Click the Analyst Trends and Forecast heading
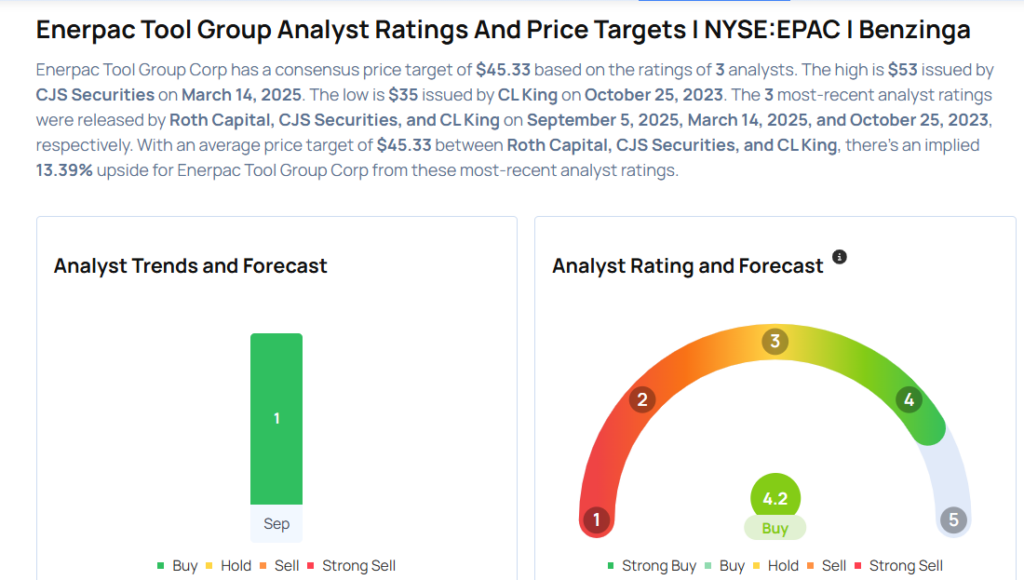1024x580 pixels. pos(190,266)
